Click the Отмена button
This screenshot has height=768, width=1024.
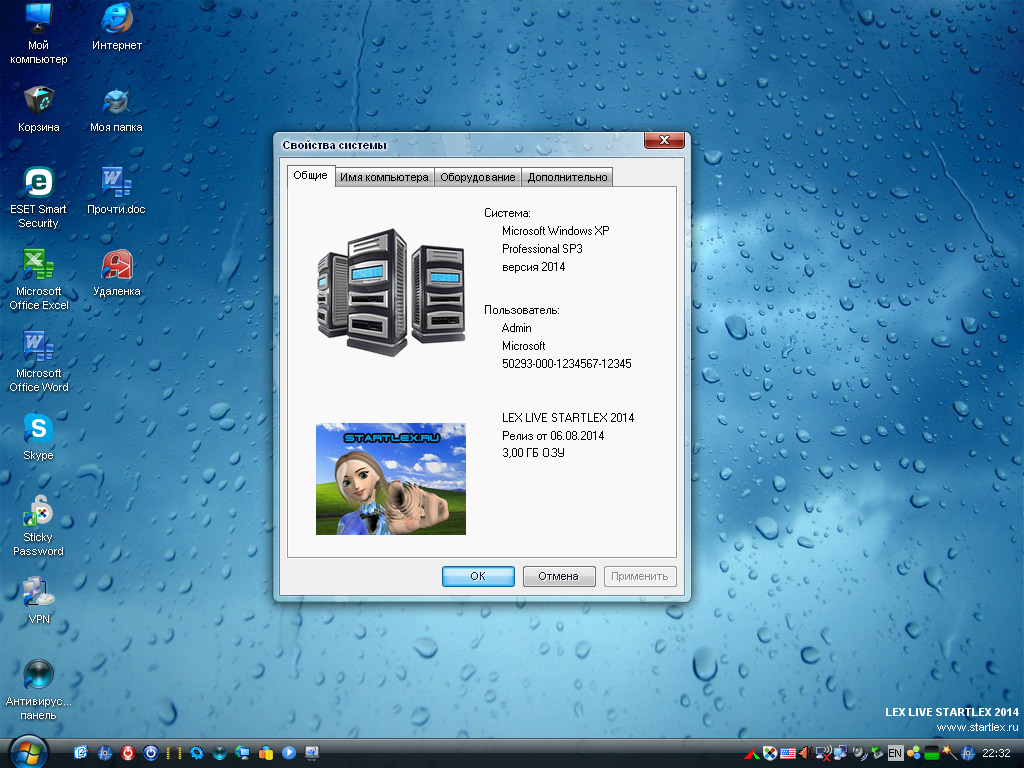tap(558, 576)
